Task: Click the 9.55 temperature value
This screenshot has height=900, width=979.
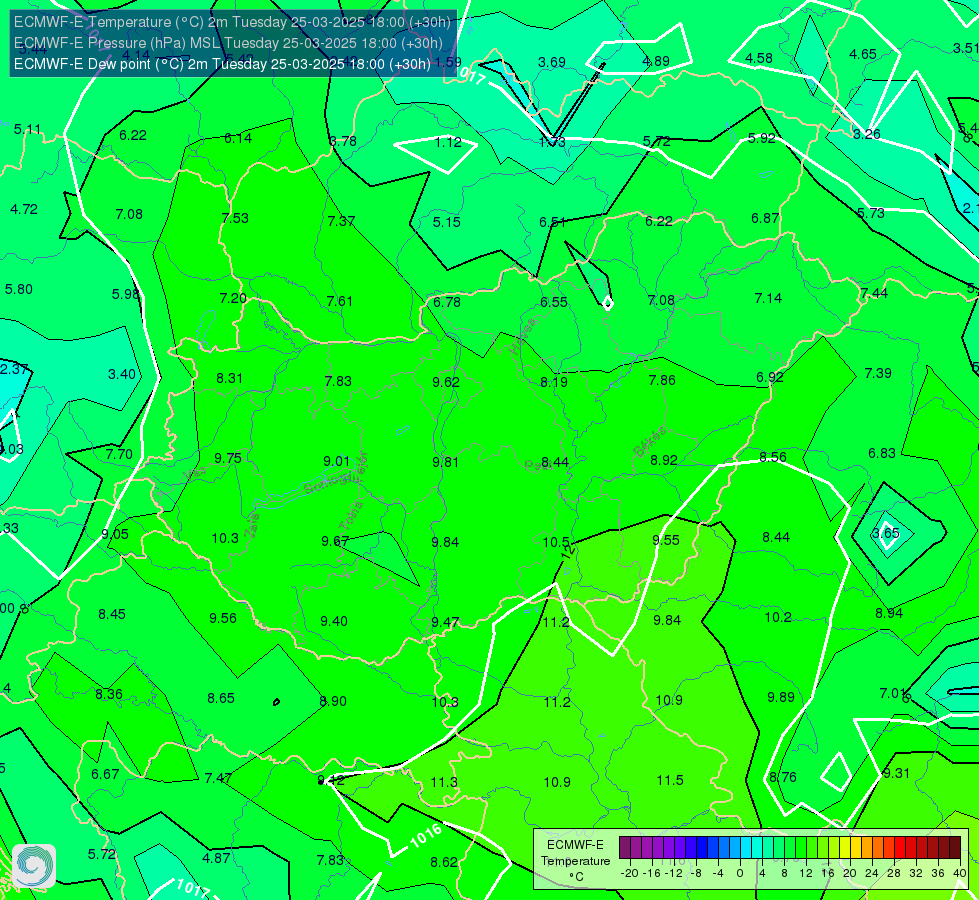Action: click(x=666, y=540)
